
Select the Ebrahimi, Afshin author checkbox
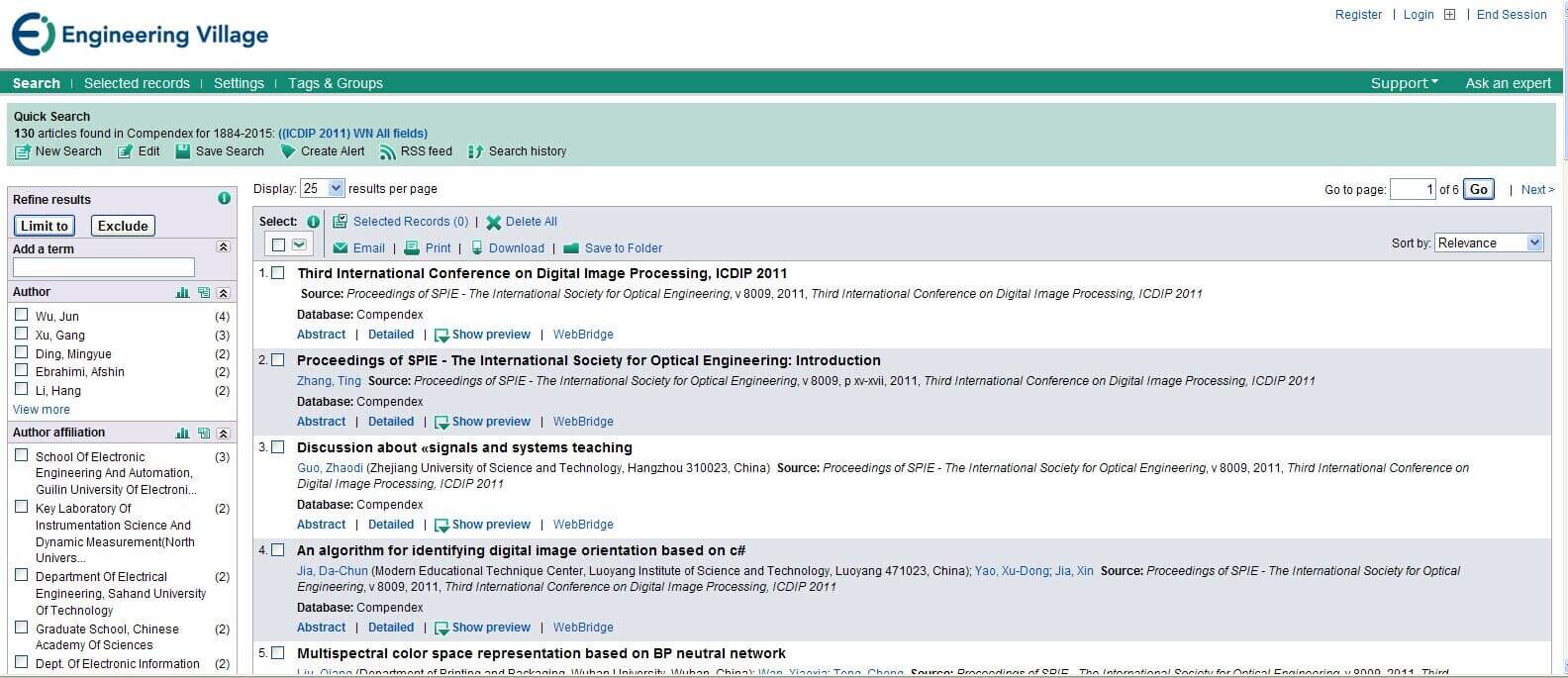coord(21,370)
